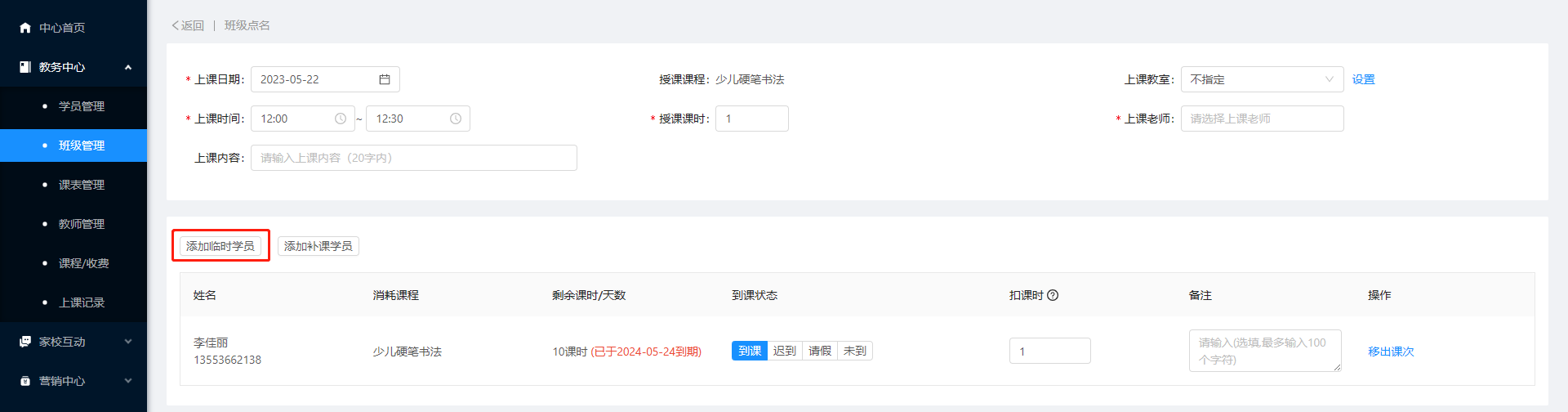Click the 班级点名 breadcrumb text
Screen dimensions: 1568x412
[x=247, y=25]
